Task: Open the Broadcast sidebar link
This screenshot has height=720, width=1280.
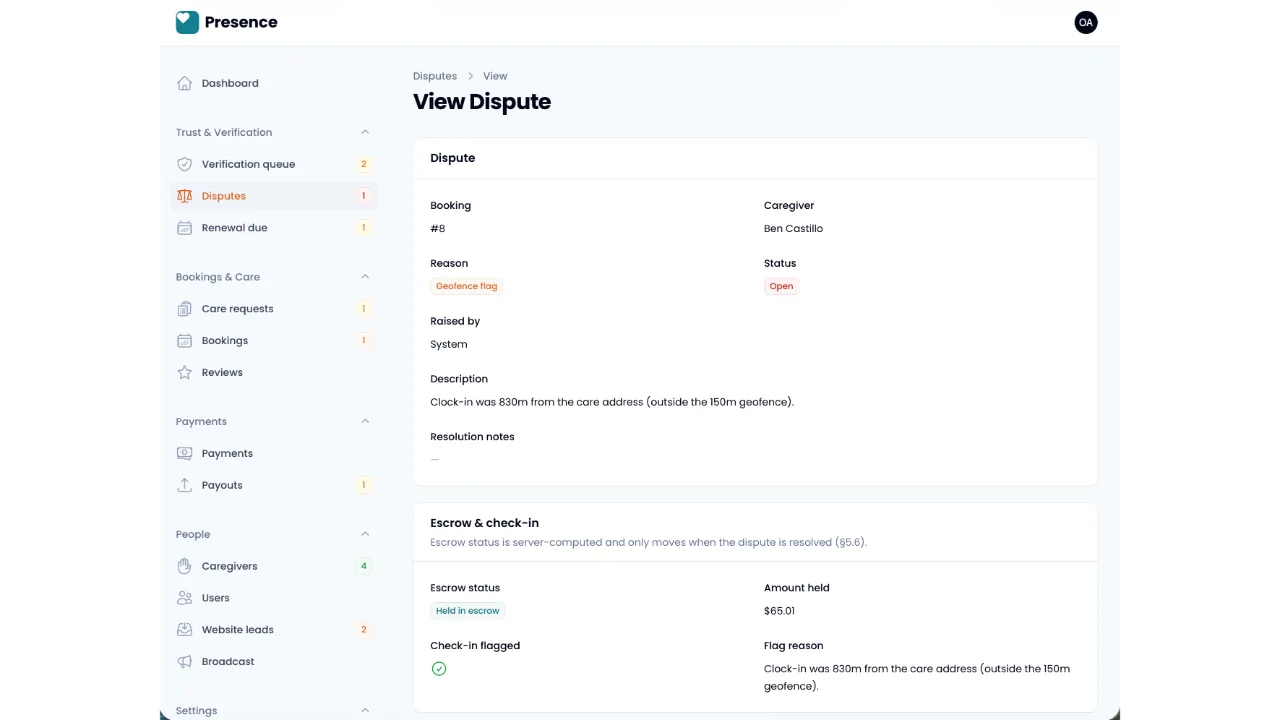Action: coord(275,662)
